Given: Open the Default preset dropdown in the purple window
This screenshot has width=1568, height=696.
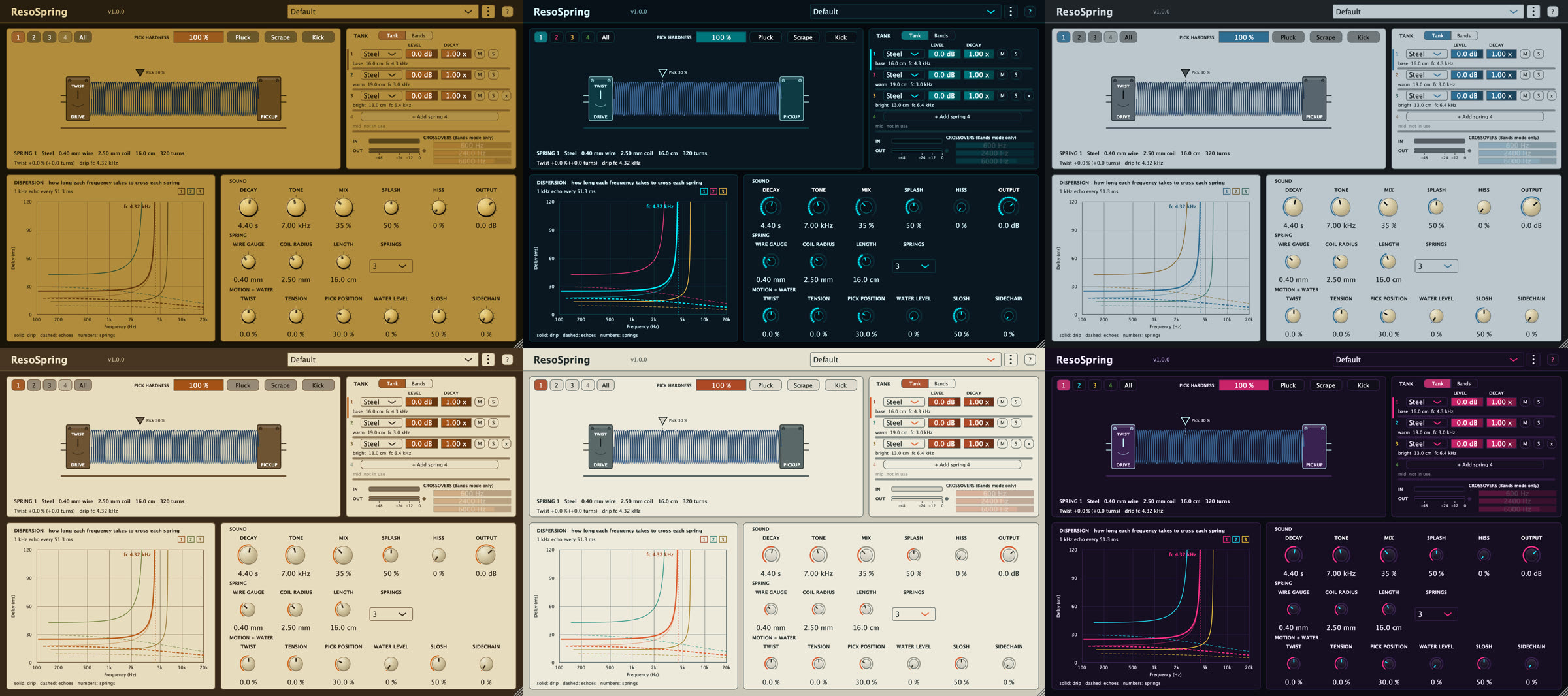Looking at the screenshot, I should pyautogui.click(x=1427, y=360).
